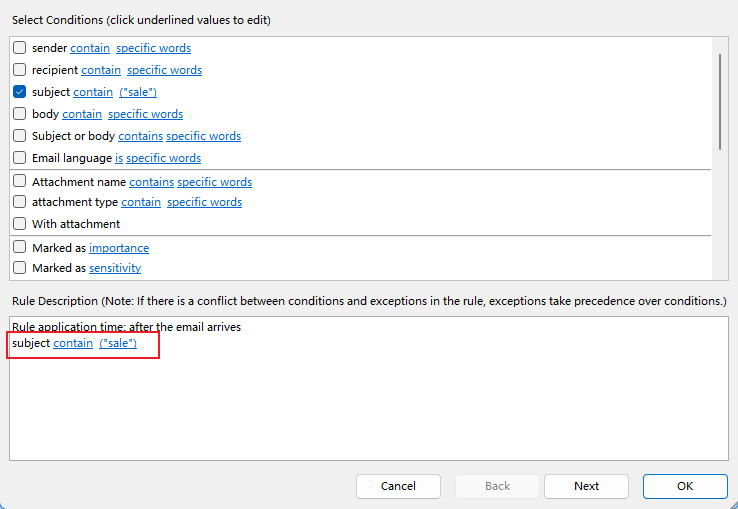Edit sender's 'specific words' link
The image size is (738, 509).
tap(153, 48)
